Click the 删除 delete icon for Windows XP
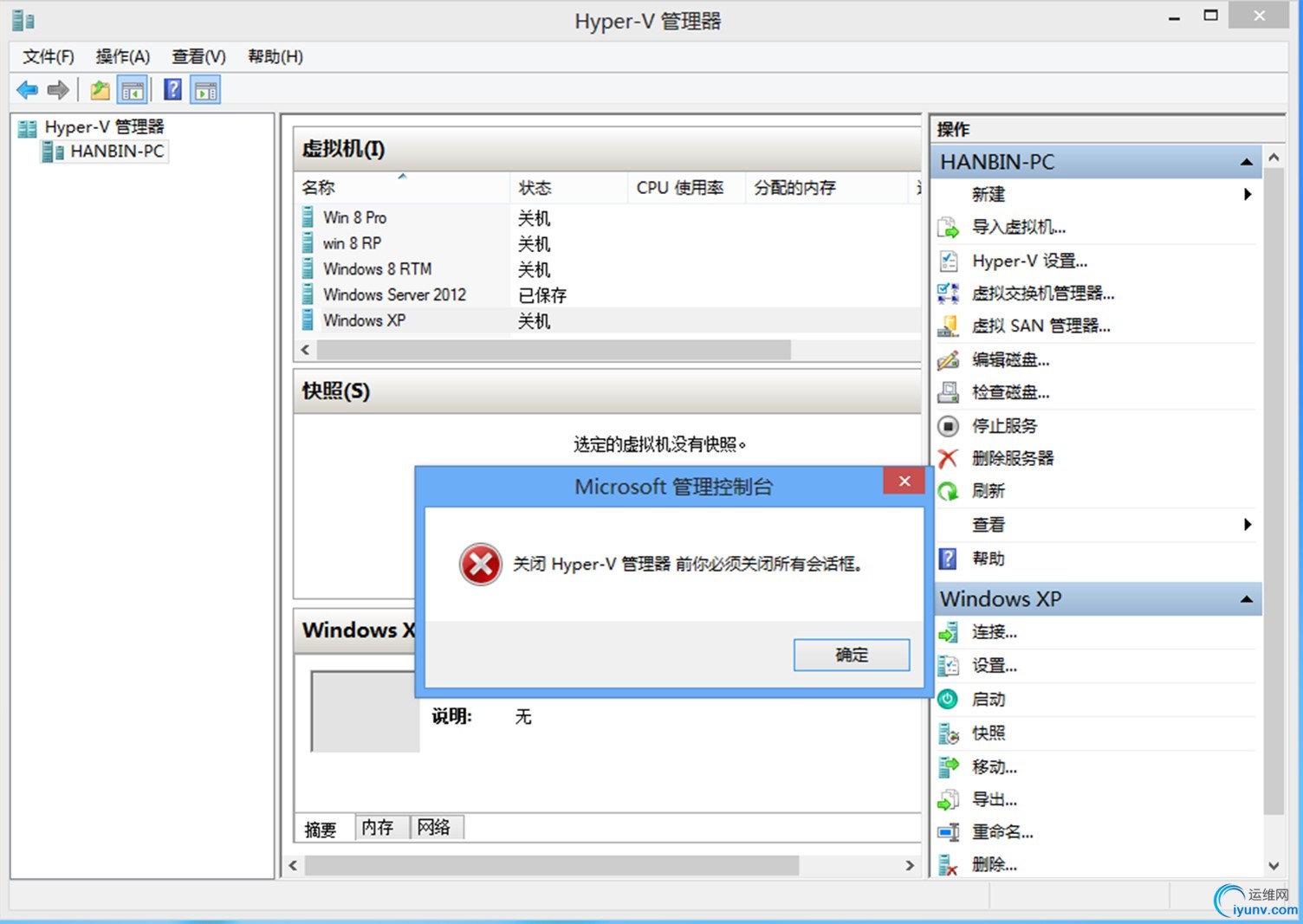1303x924 pixels. 949,864
